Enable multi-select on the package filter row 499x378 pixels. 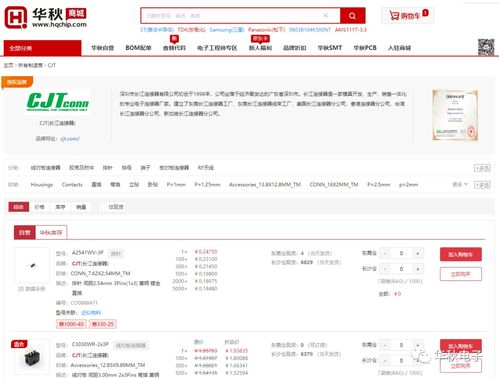click(482, 185)
